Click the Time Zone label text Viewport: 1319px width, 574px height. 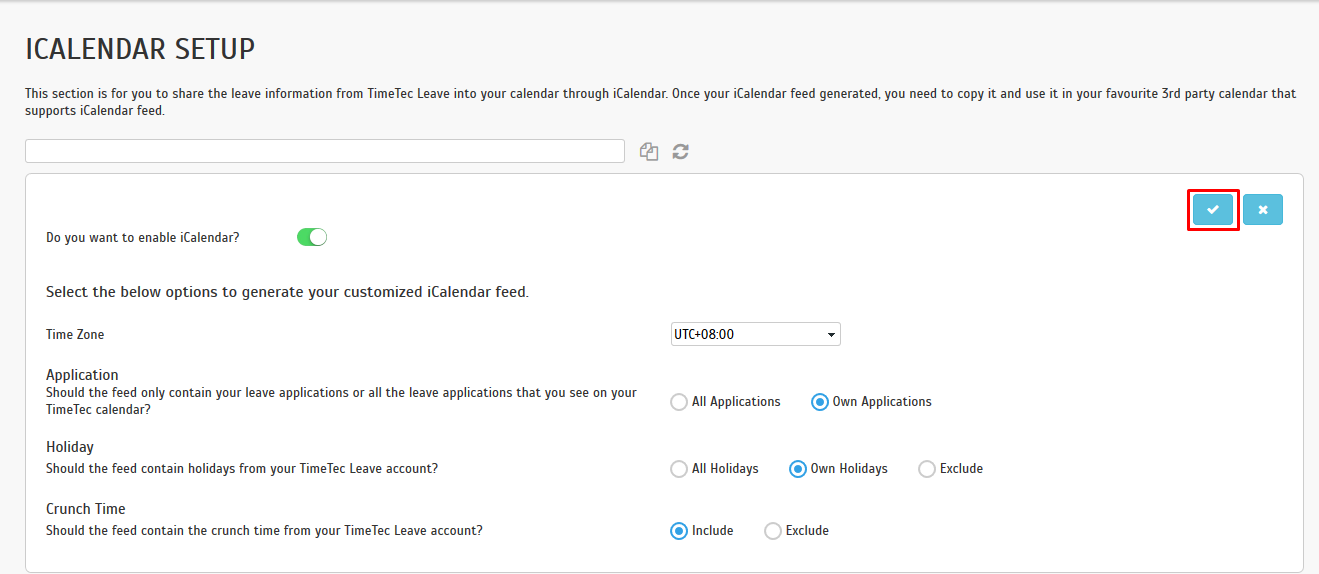point(75,335)
